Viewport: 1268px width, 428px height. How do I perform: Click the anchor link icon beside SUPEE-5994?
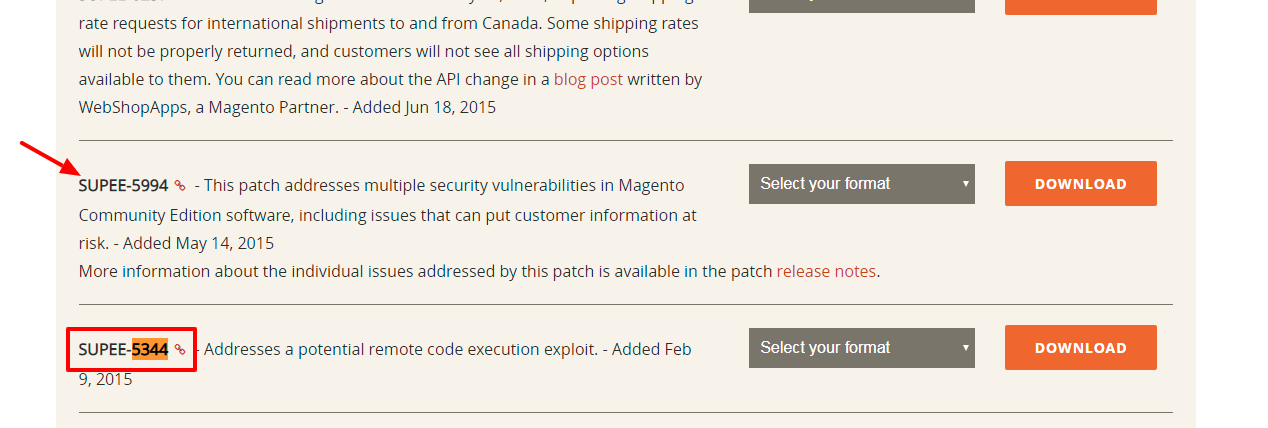pos(180,185)
